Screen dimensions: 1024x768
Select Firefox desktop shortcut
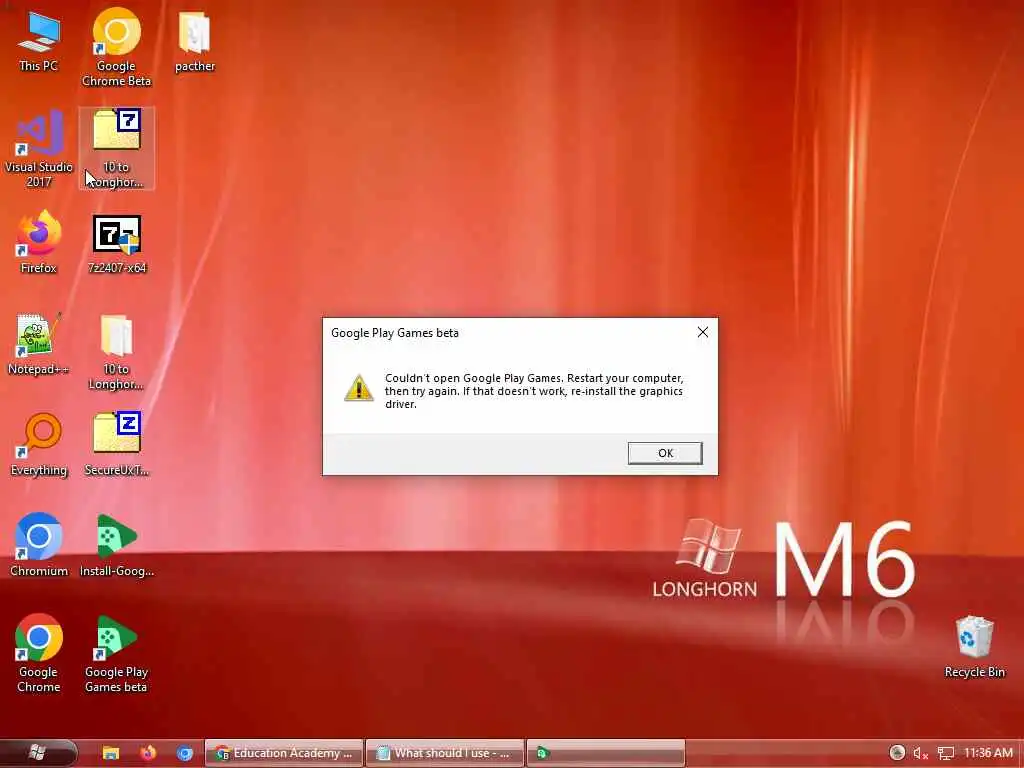[39, 242]
